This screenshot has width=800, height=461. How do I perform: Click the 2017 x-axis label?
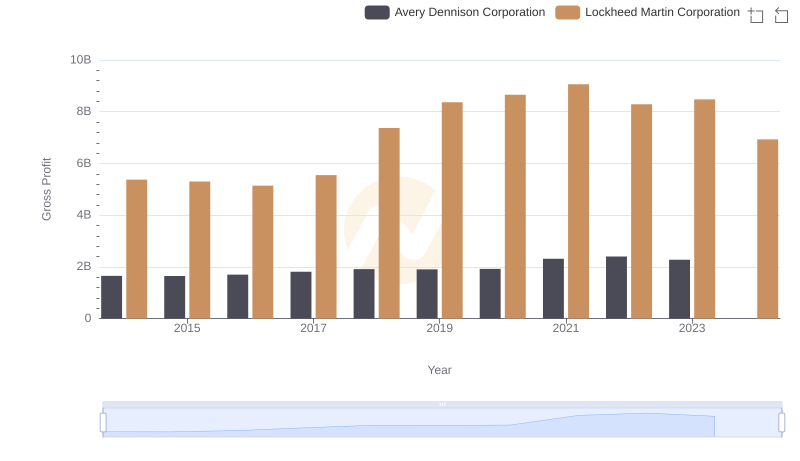pos(313,328)
